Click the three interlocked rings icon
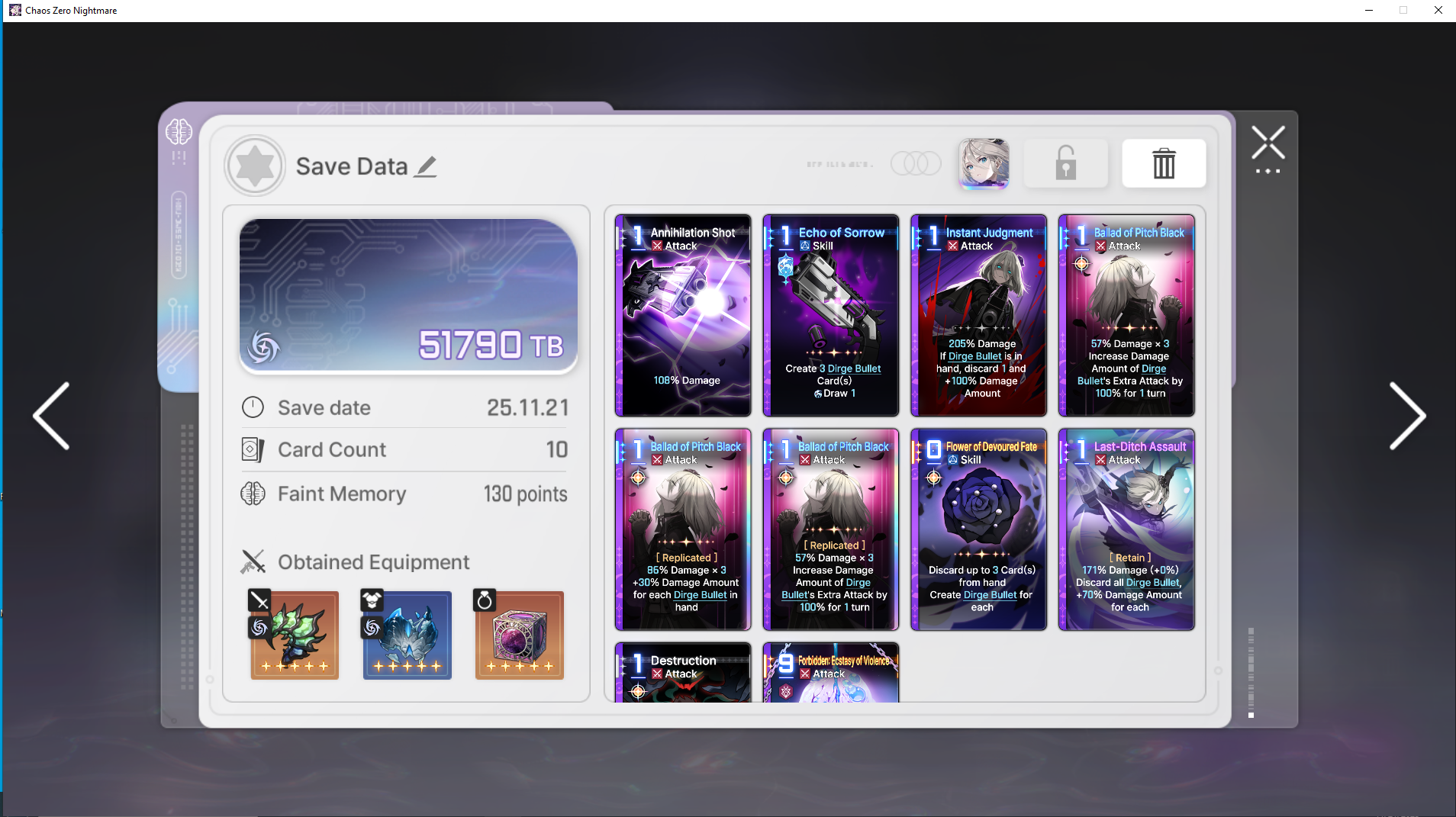This screenshot has height=817, width=1456. (916, 163)
